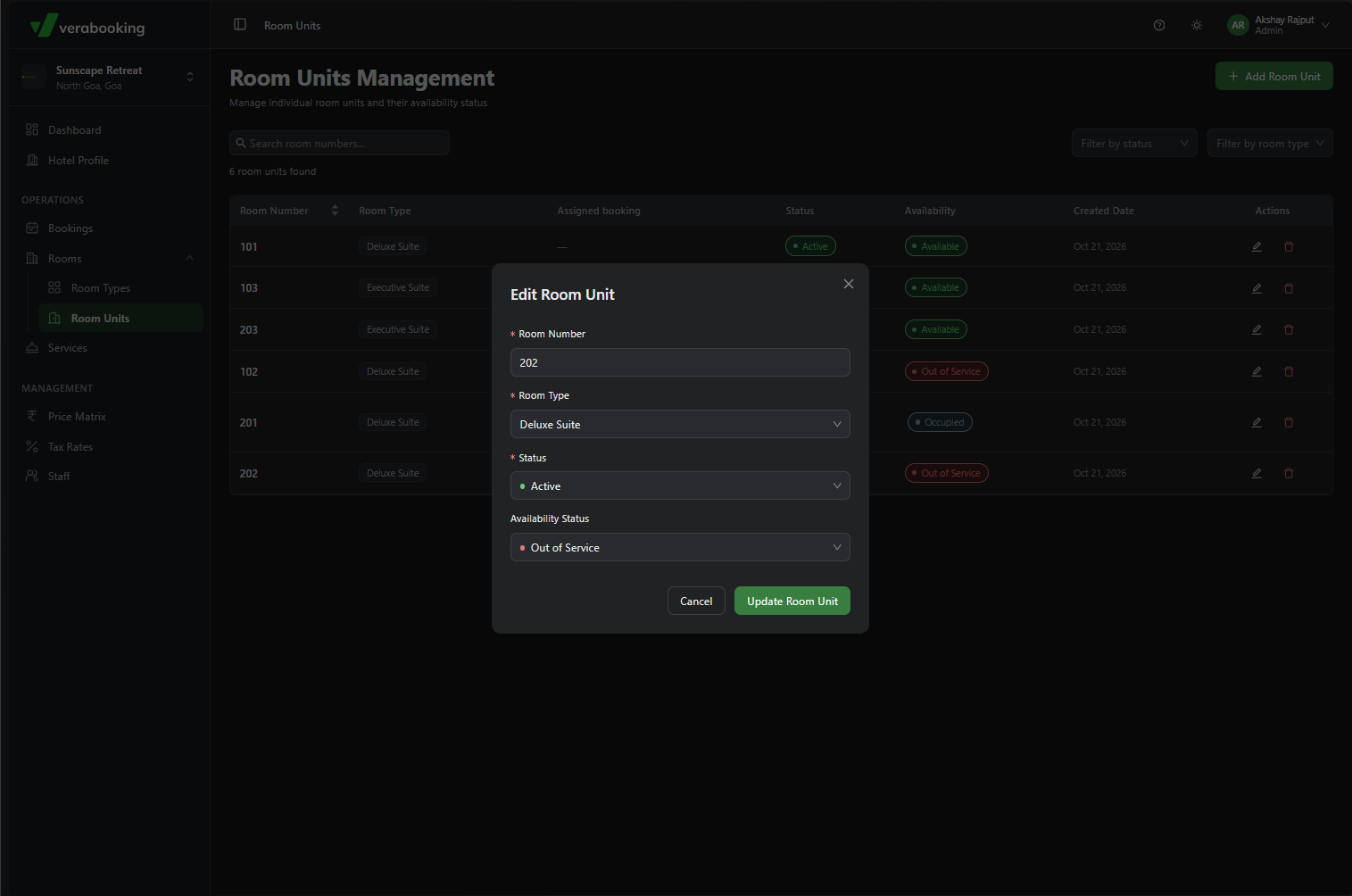This screenshot has width=1352, height=896.
Task: Open Sunscape Retreat property switcher
Action: 109,78
